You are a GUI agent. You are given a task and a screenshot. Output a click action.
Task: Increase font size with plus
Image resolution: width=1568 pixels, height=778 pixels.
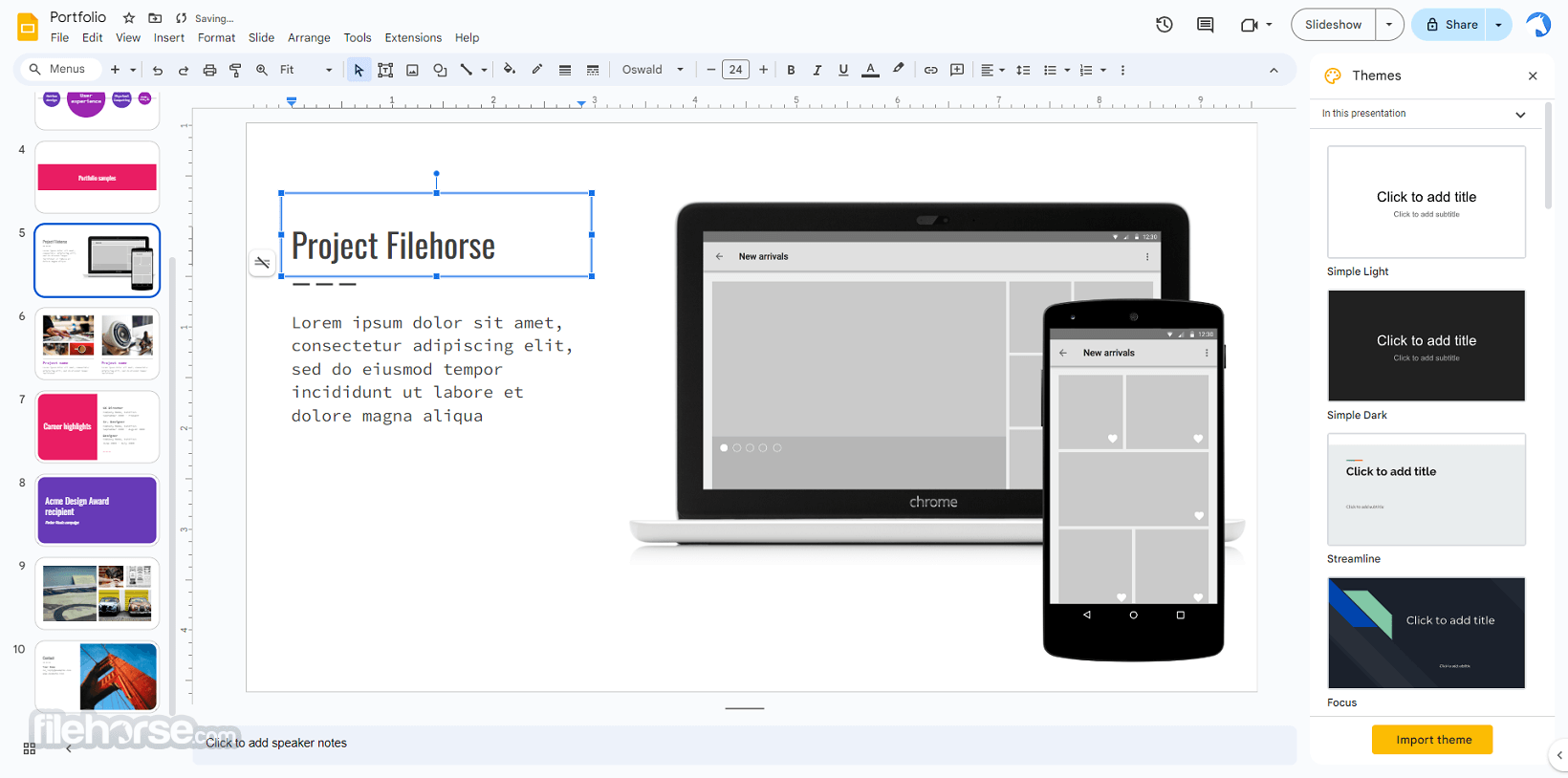[763, 70]
